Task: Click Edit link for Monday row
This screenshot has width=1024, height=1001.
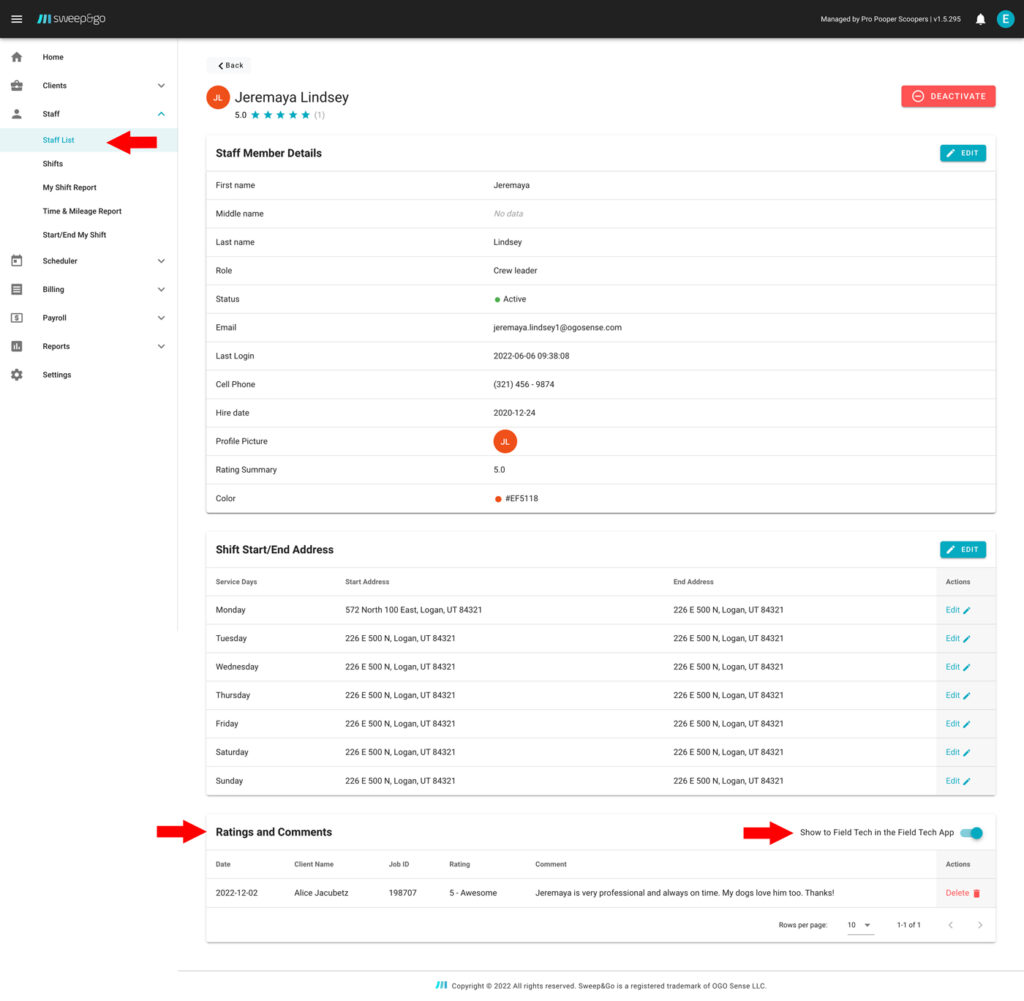Action: coord(957,610)
